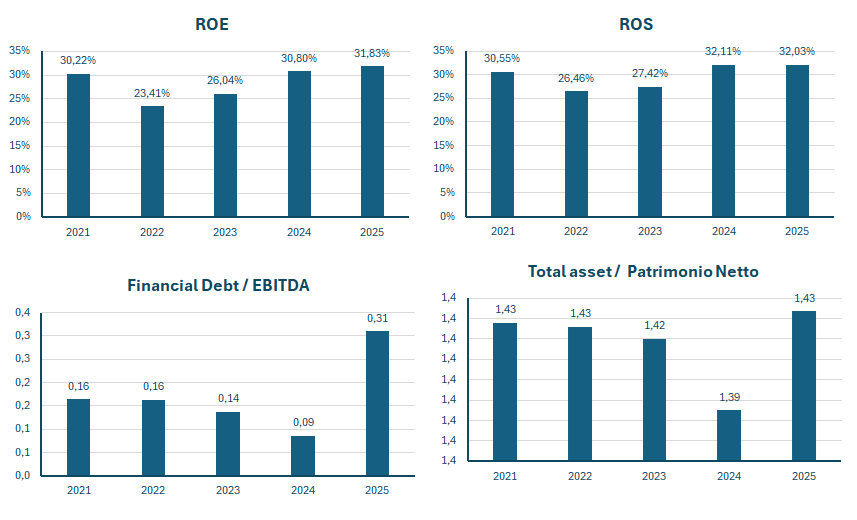Select the 32,03% data label in ROS chart
The width and height of the screenshot is (857, 520).
click(797, 51)
